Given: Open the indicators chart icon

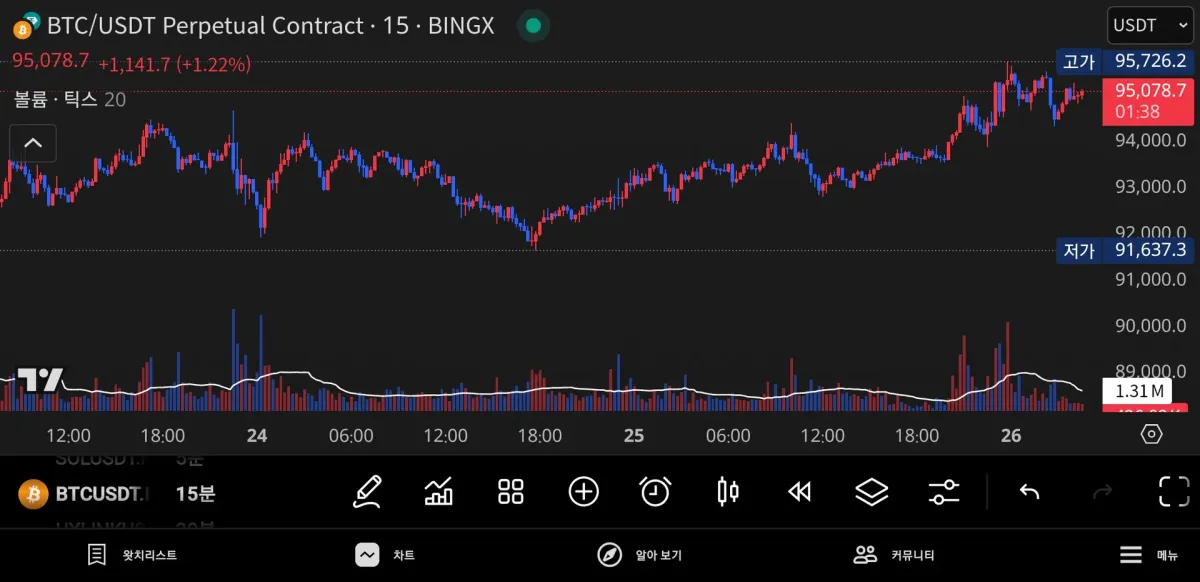Looking at the screenshot, I should [x=439, y=492].
